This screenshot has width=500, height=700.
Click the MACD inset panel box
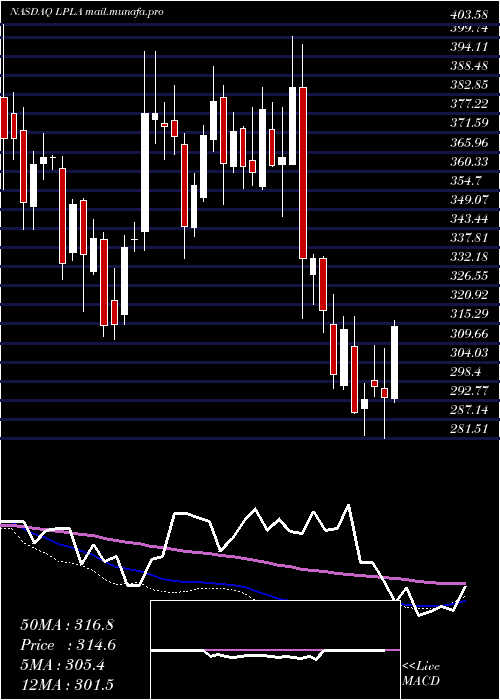click(275, 650)
